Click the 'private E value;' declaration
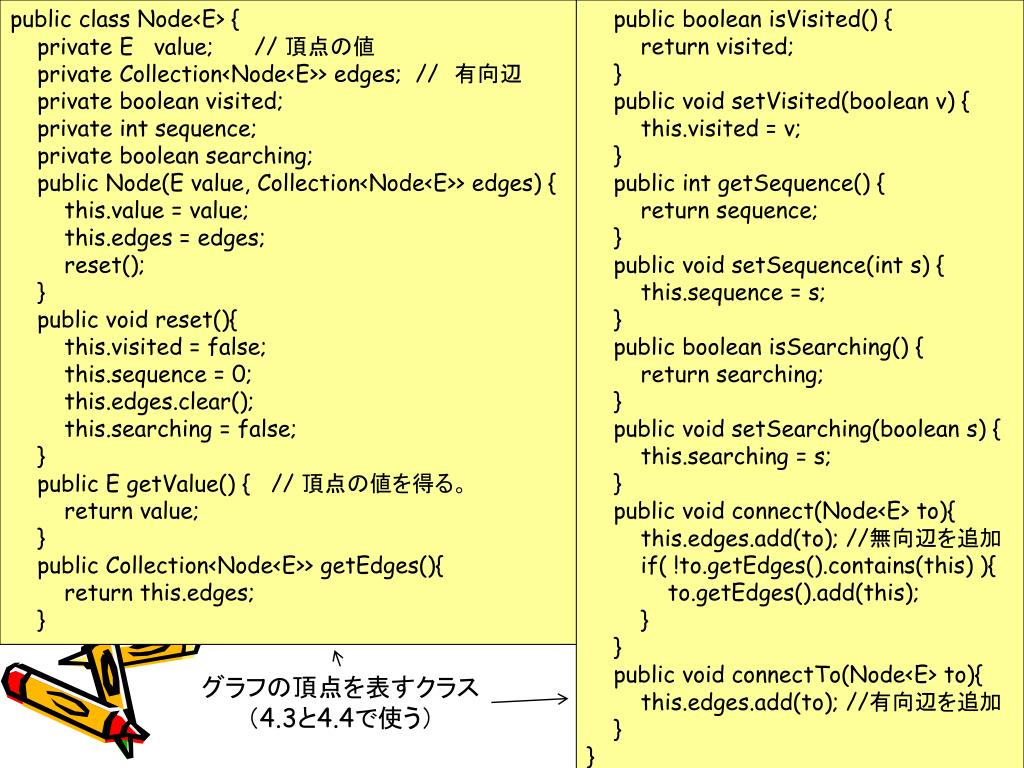 click(x=125, y=47)
